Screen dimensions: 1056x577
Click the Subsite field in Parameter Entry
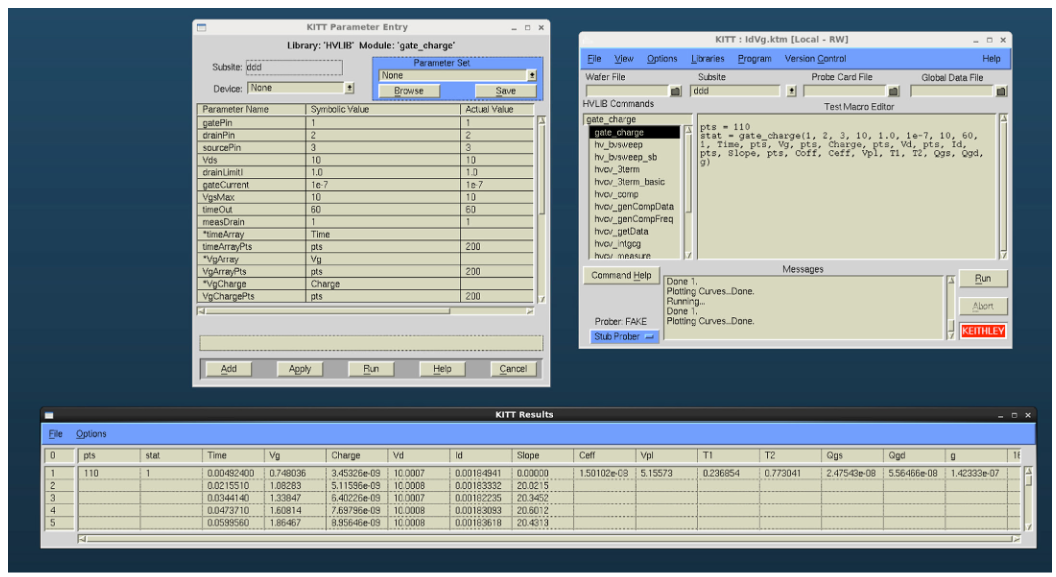pyautogui.click(x=294, y=68)
